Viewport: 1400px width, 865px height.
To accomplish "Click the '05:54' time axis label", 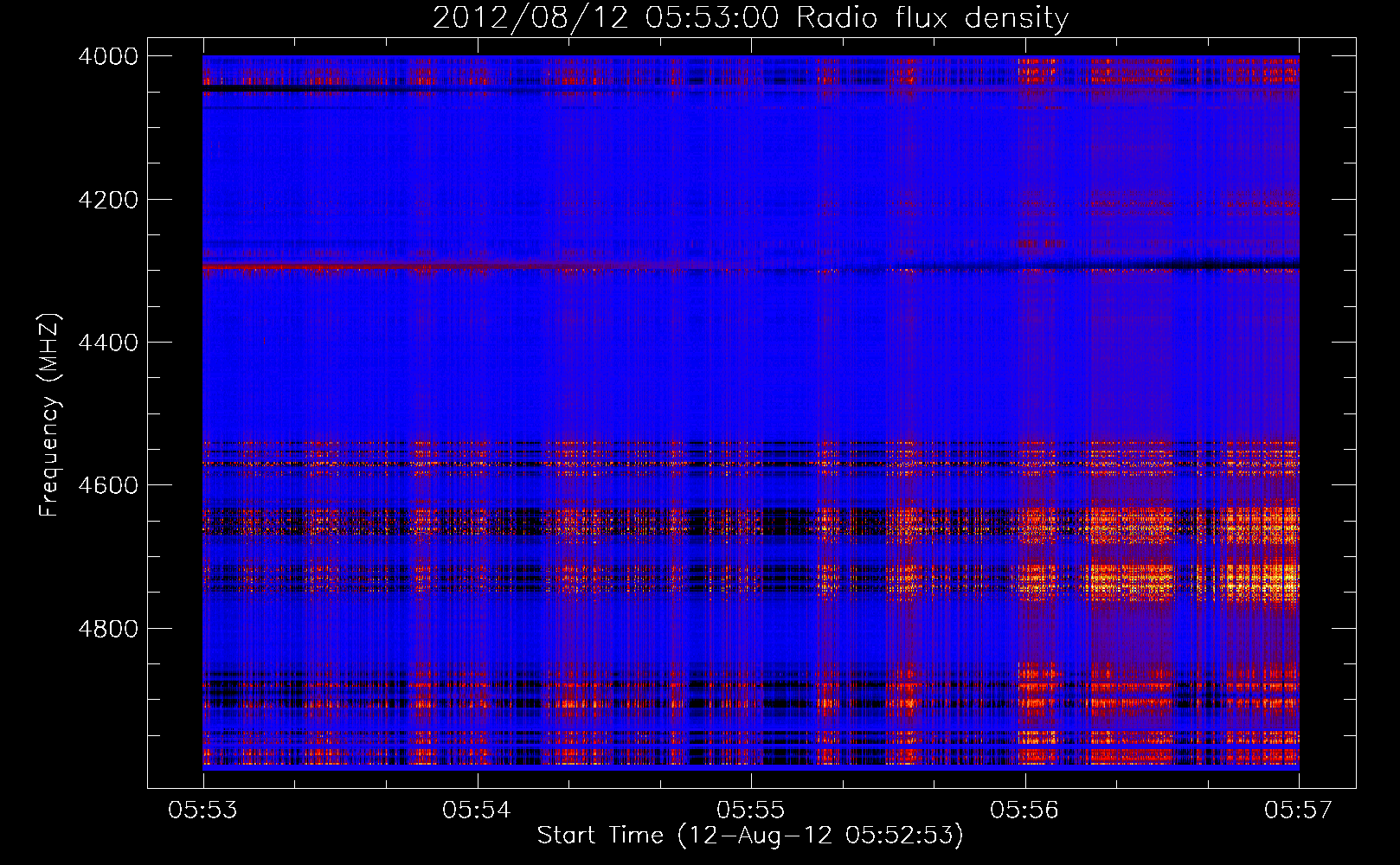I will click(477, 810).
